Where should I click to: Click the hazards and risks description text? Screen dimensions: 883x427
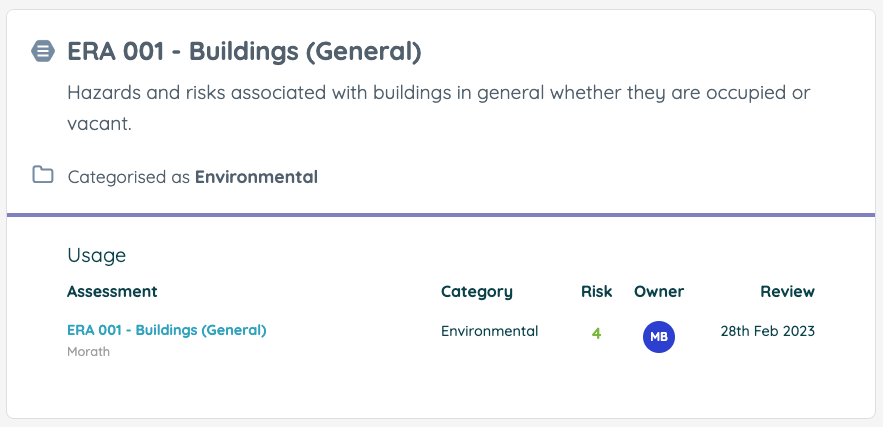438,108
